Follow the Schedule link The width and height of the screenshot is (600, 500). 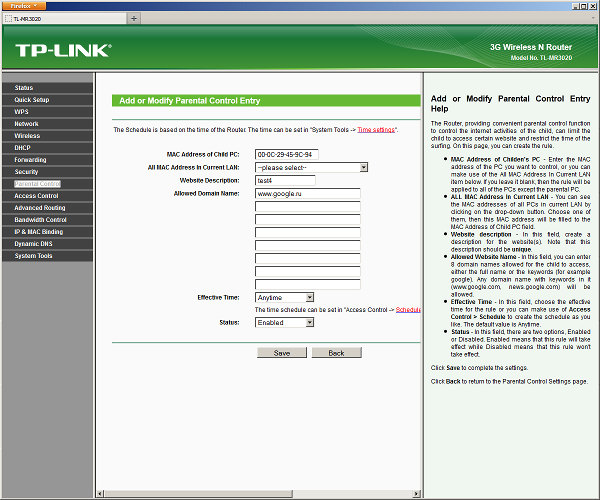[x=408, y=309]
